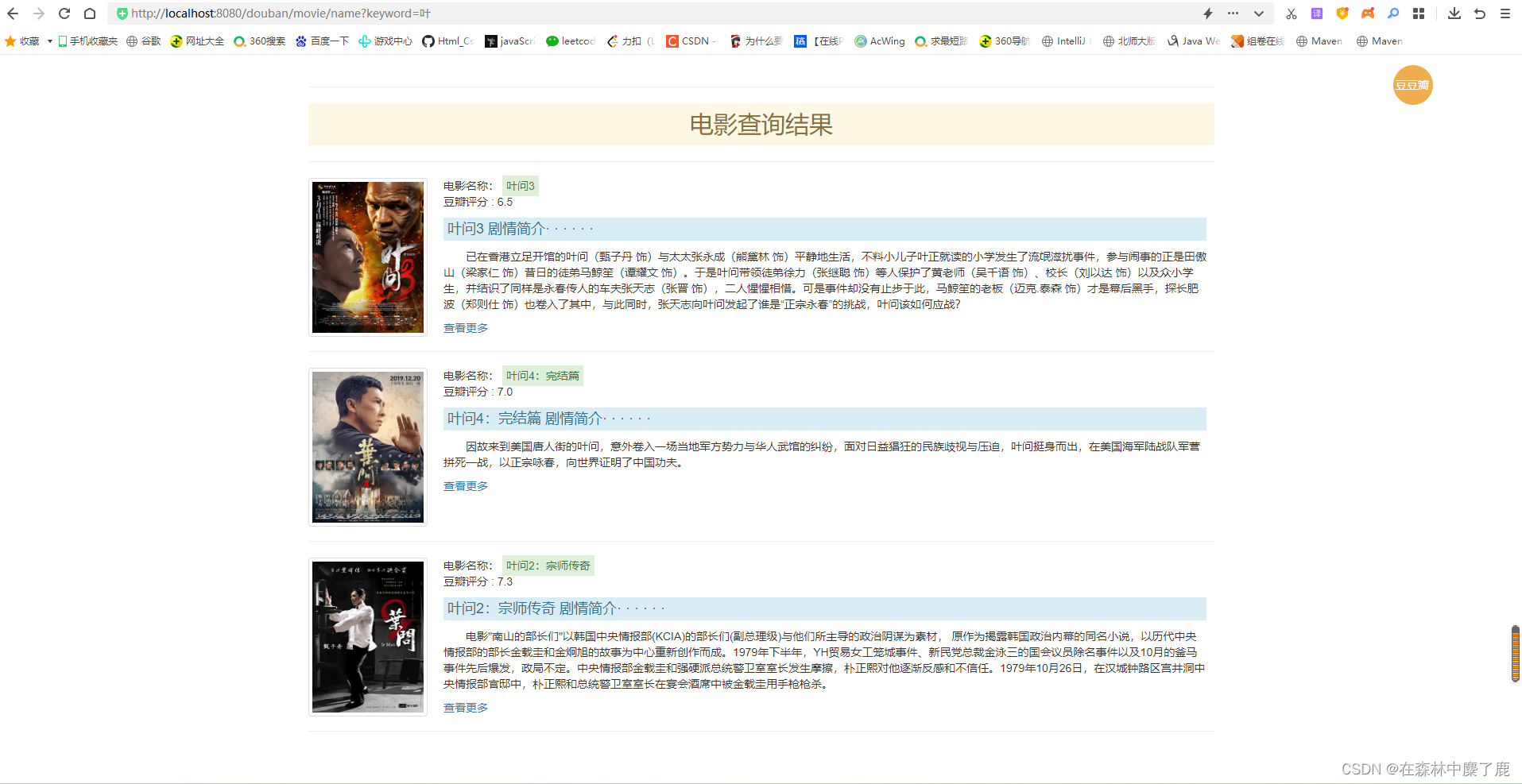Click the green security shield icon

coord(122,14)
